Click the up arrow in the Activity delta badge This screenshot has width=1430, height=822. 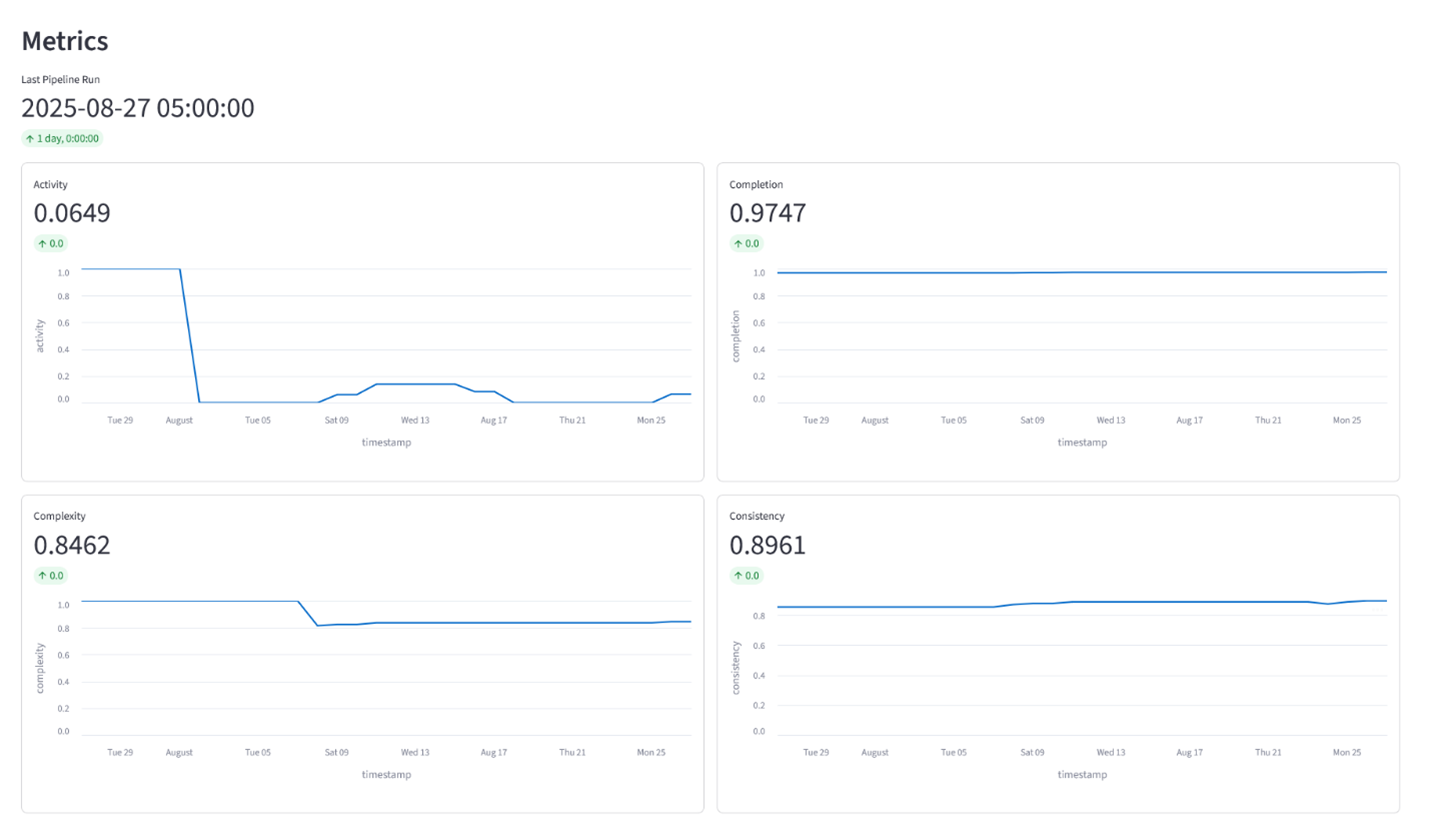[x=42, y=243]
